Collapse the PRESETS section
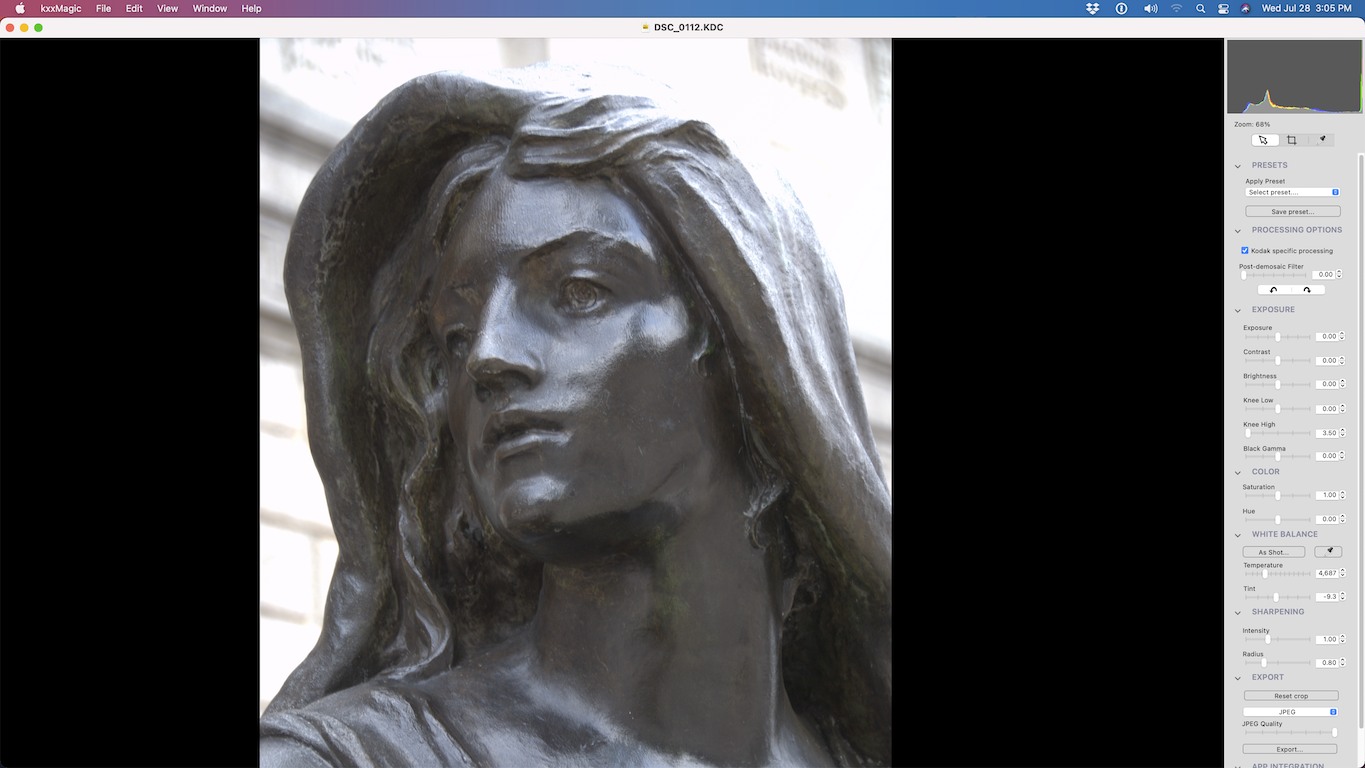The image size is (1365, 768). coord(1238,166)
